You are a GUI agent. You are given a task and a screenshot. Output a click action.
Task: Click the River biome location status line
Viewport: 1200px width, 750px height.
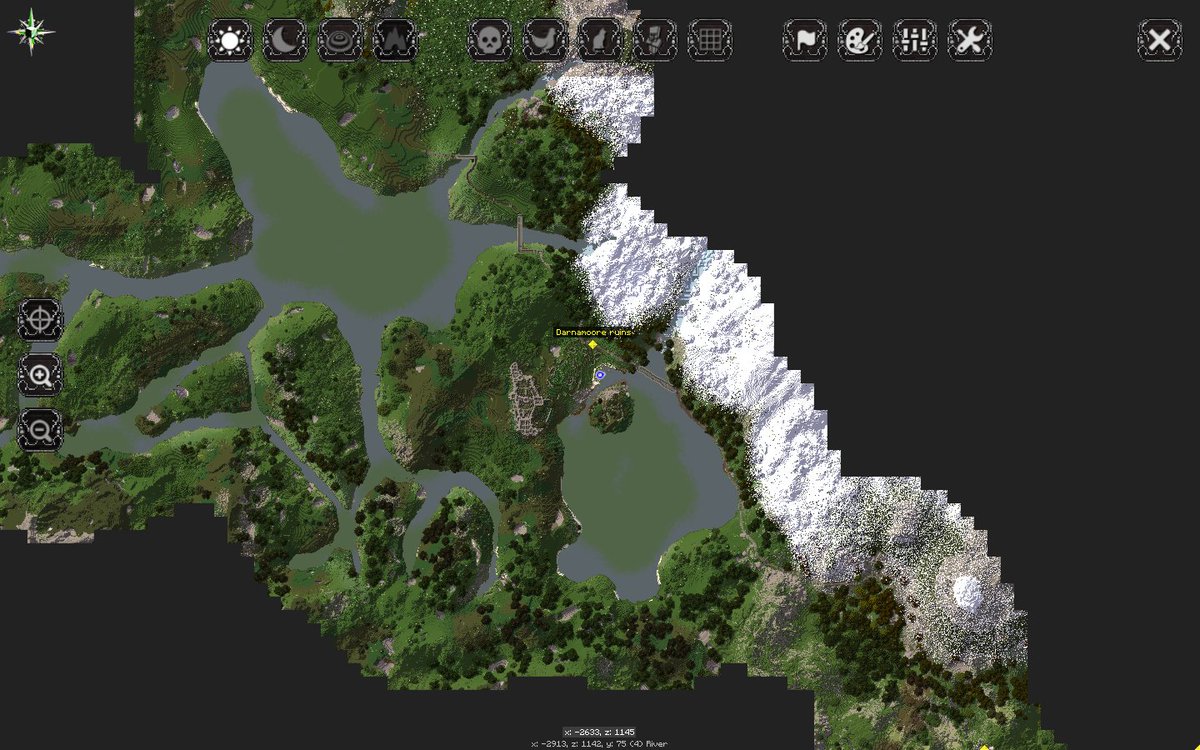[x=600, y=744]
